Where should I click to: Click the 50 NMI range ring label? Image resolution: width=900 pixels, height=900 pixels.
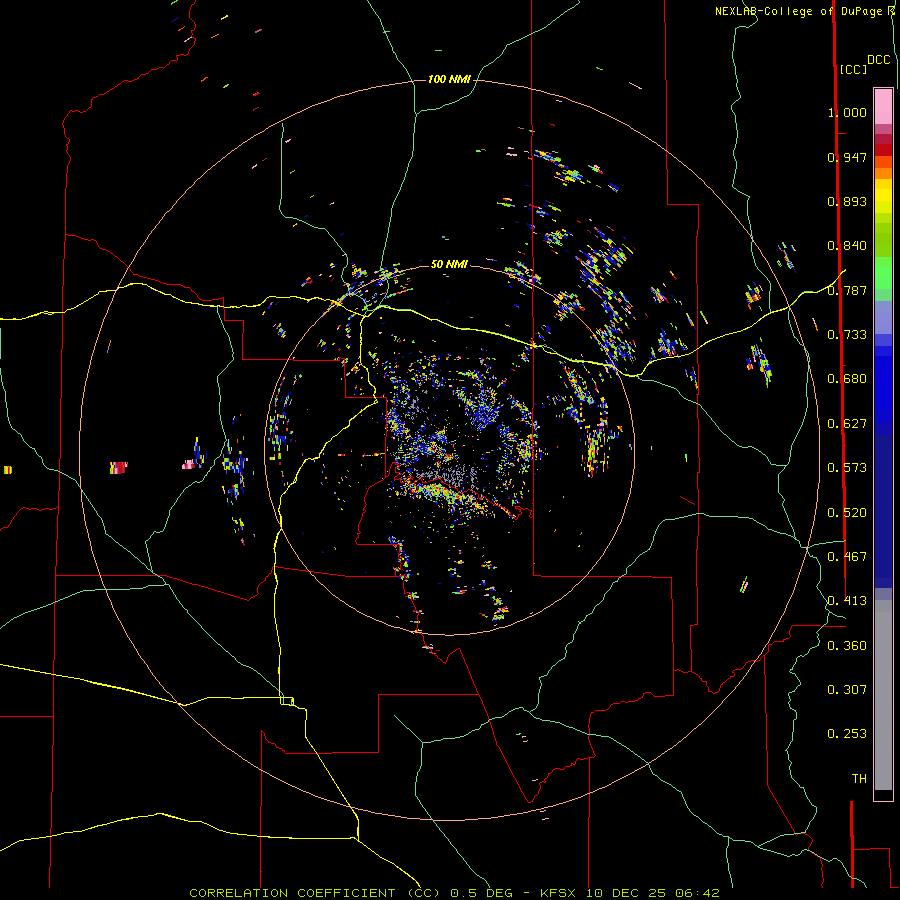click(x=449, y=264)
